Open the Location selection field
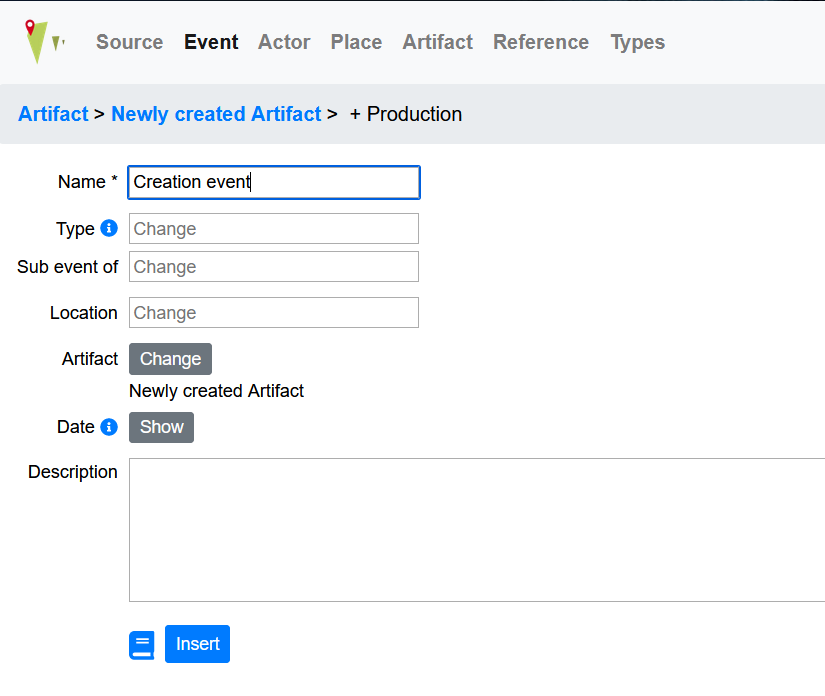This screenshot has height=696, width=825. [273, 313]
